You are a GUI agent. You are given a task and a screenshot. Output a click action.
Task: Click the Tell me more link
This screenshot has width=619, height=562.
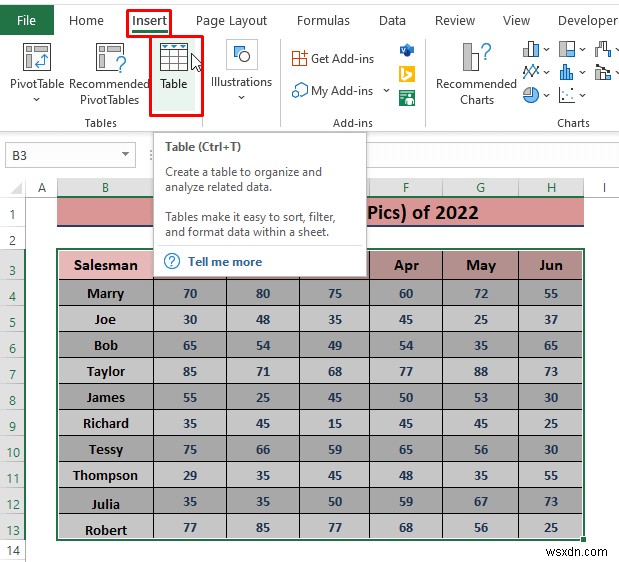point(225,262)
